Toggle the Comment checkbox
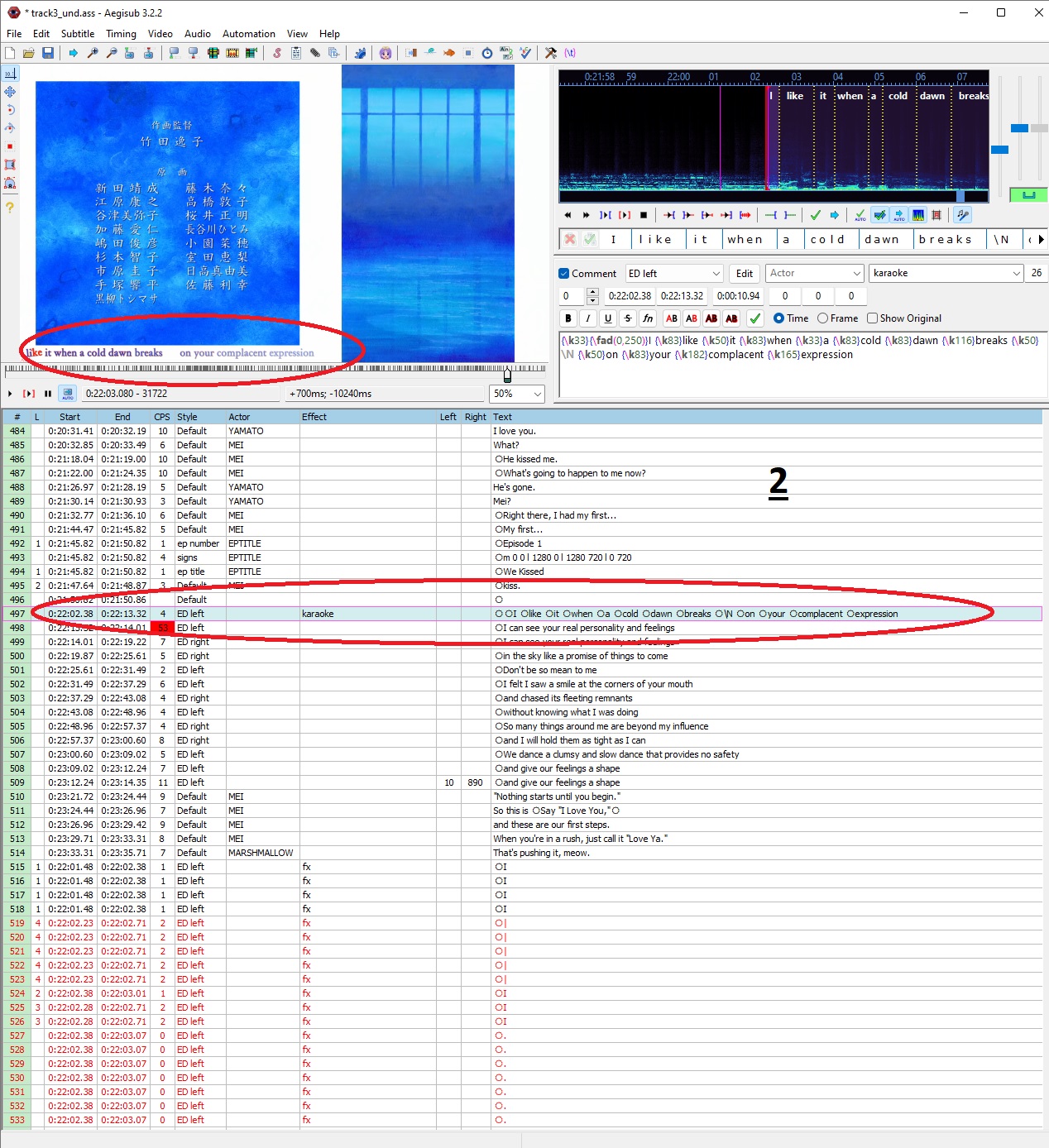The height and width of the screenshot is (1148, 1049). [x=564, y=274]
